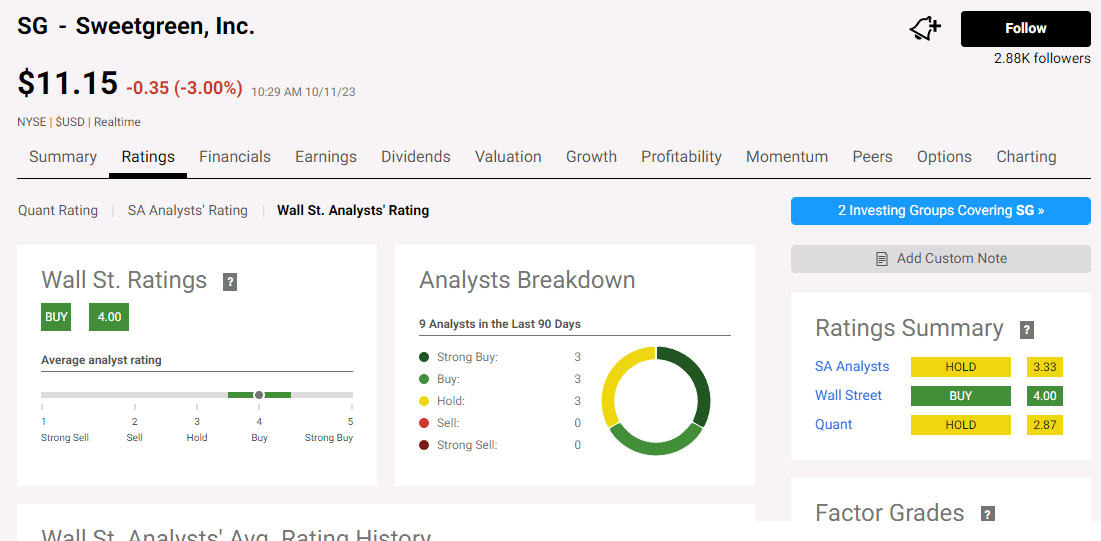
Task: Open 2 Investing Groups Covering SG
Action: click(940, 211)
